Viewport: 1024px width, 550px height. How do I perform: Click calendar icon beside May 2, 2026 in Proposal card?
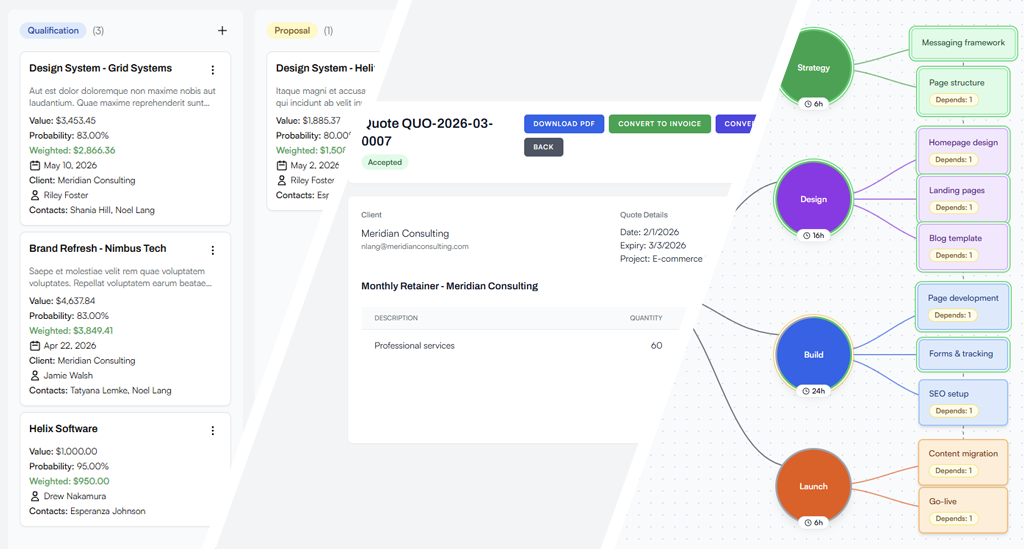[x=281, y=165]
